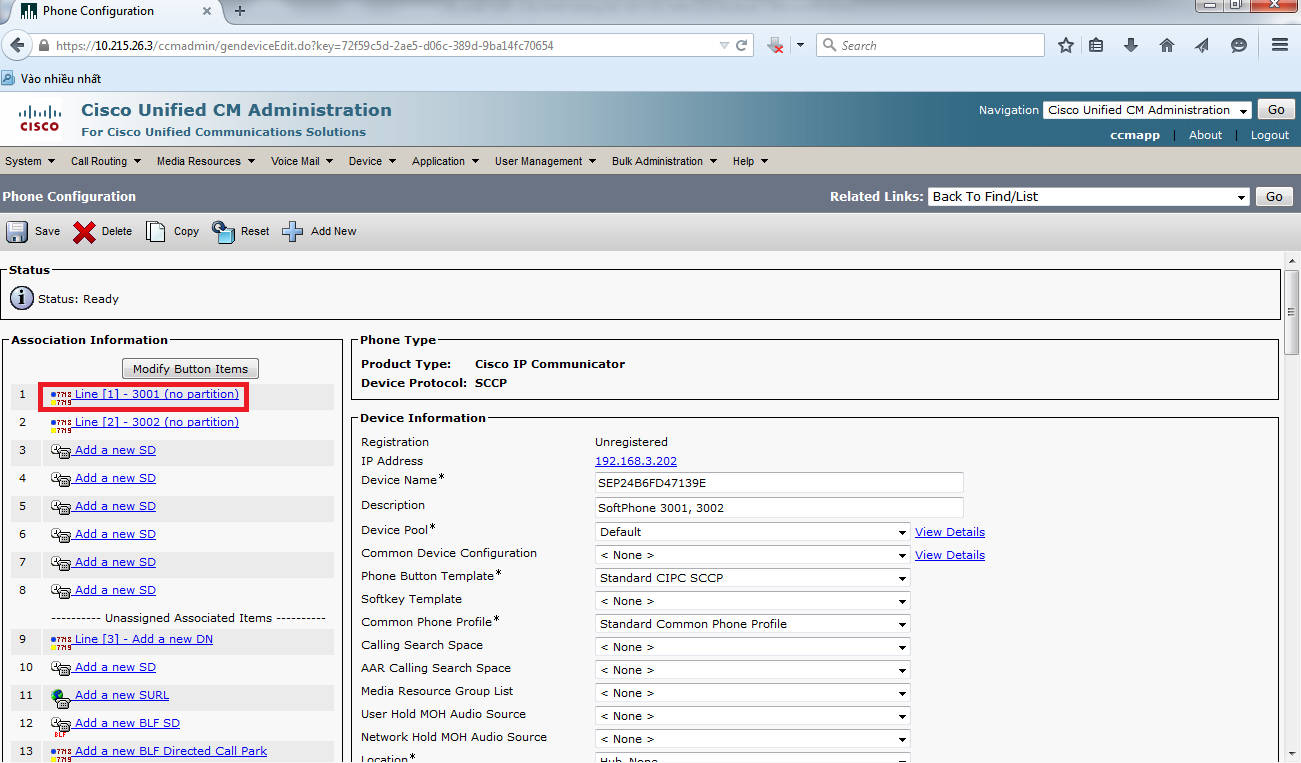Expand the Device Pool dropdown

pos(753,532)
